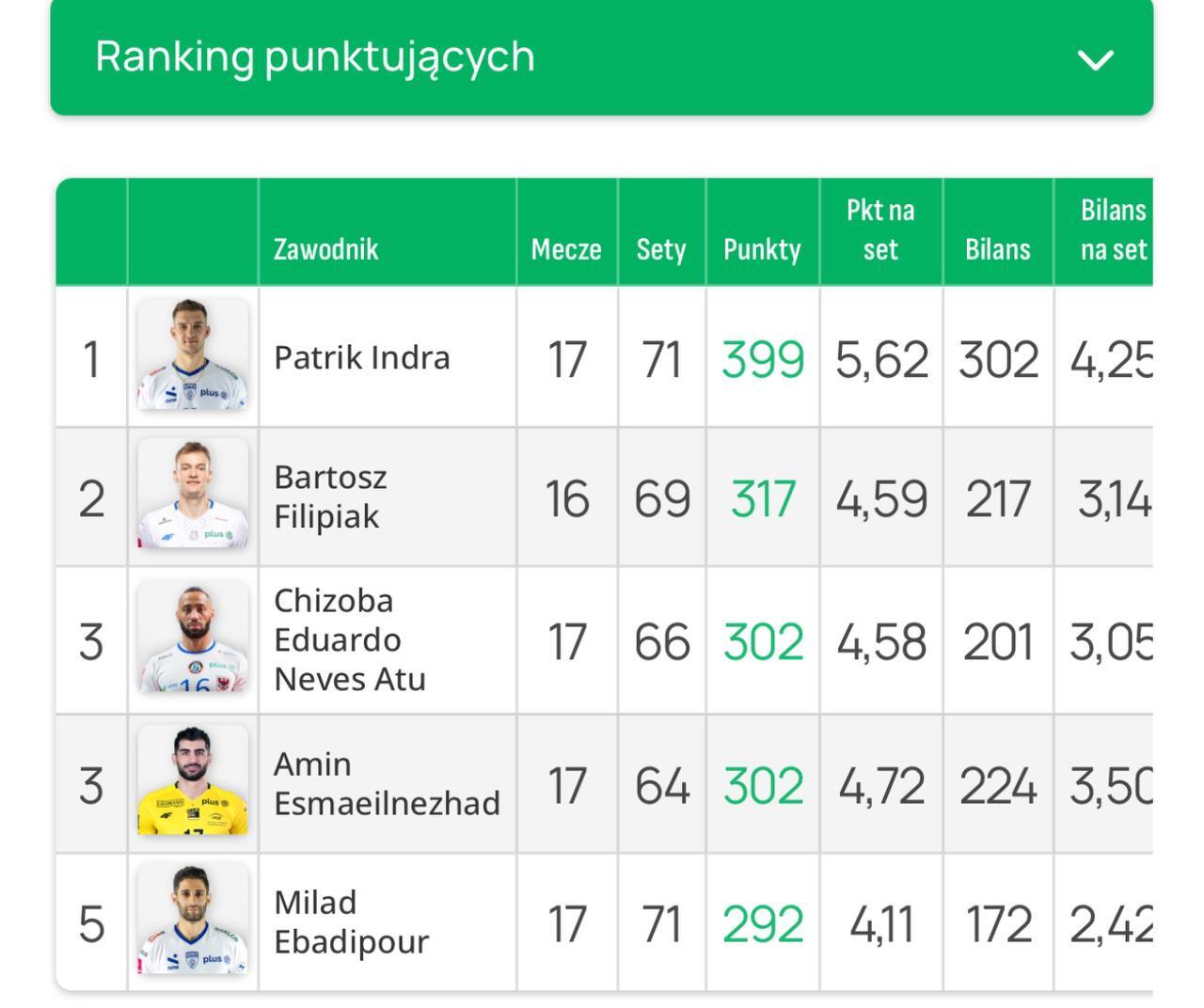
Task: Sort by the Bilans column header
Action: (998, 249)
